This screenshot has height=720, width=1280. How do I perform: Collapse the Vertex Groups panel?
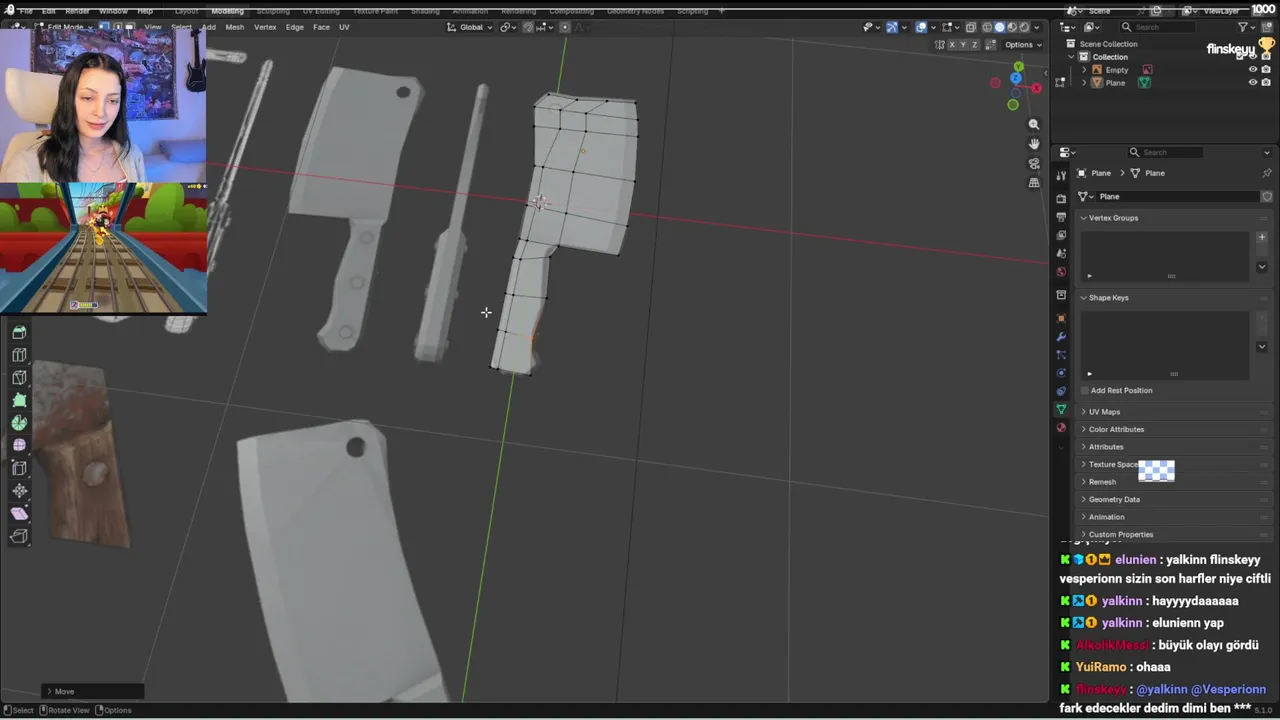1113,218
